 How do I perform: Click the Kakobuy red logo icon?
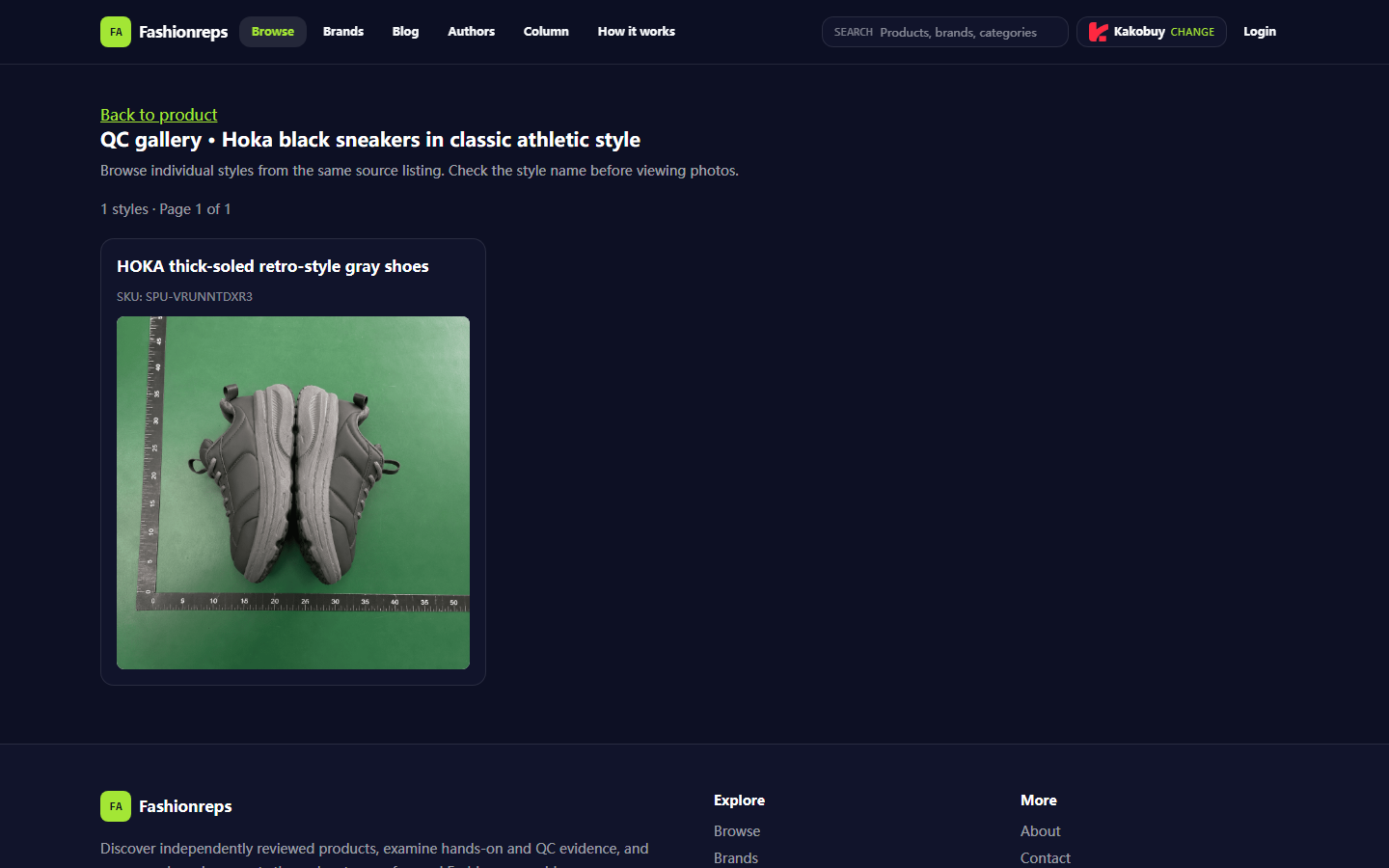1098,32
